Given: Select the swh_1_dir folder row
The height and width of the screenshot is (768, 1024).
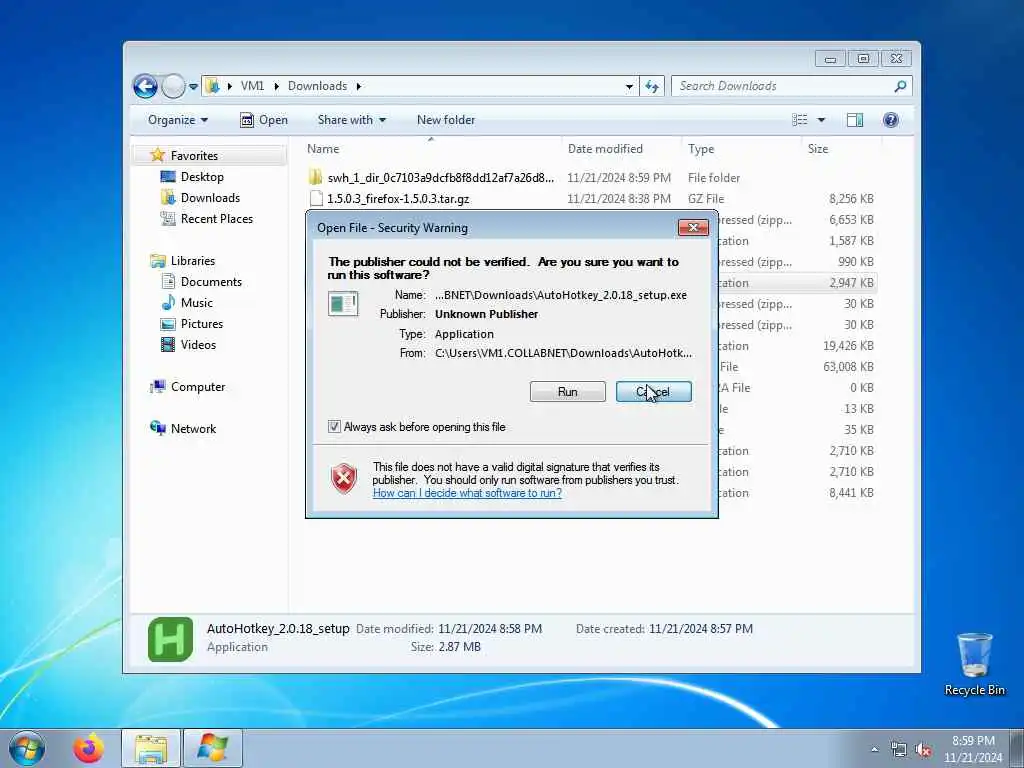Looking at the screenshot, I should pyautogui.click(x=590, y=178).
